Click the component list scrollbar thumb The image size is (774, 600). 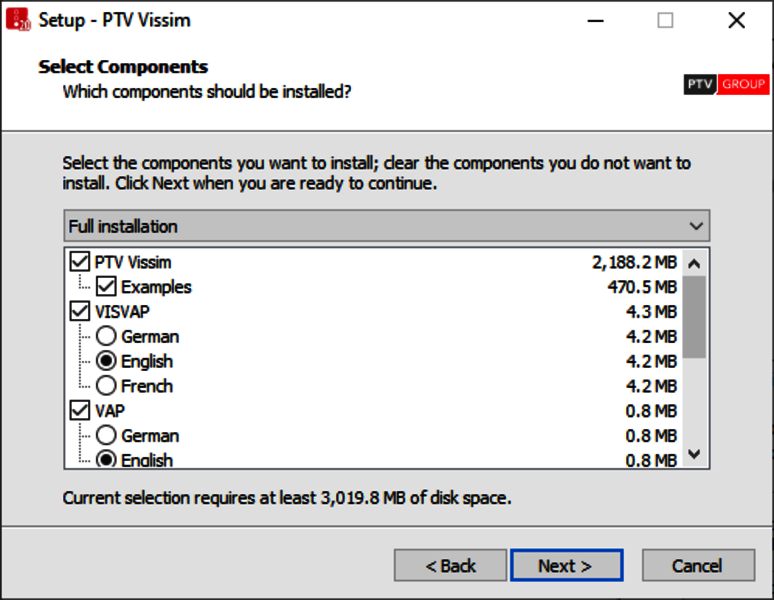coord(695,317)
